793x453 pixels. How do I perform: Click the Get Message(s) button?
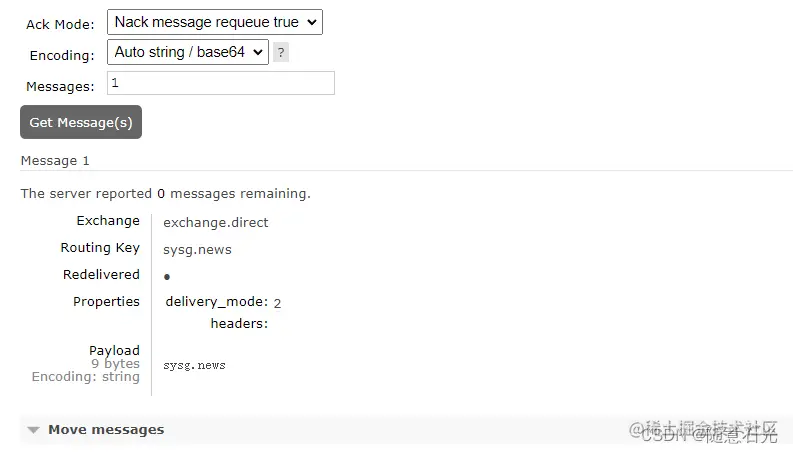[x=81, y=122]
